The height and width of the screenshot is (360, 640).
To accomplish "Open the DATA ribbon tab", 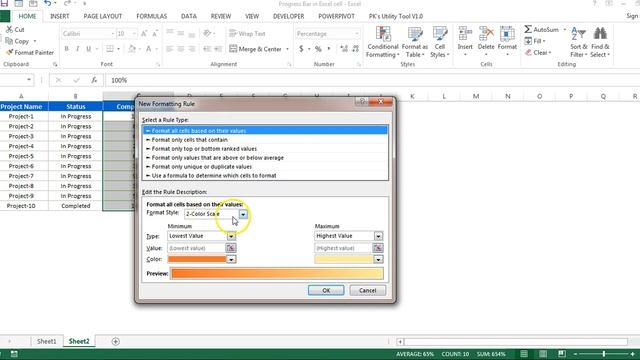I will point(189,16).
